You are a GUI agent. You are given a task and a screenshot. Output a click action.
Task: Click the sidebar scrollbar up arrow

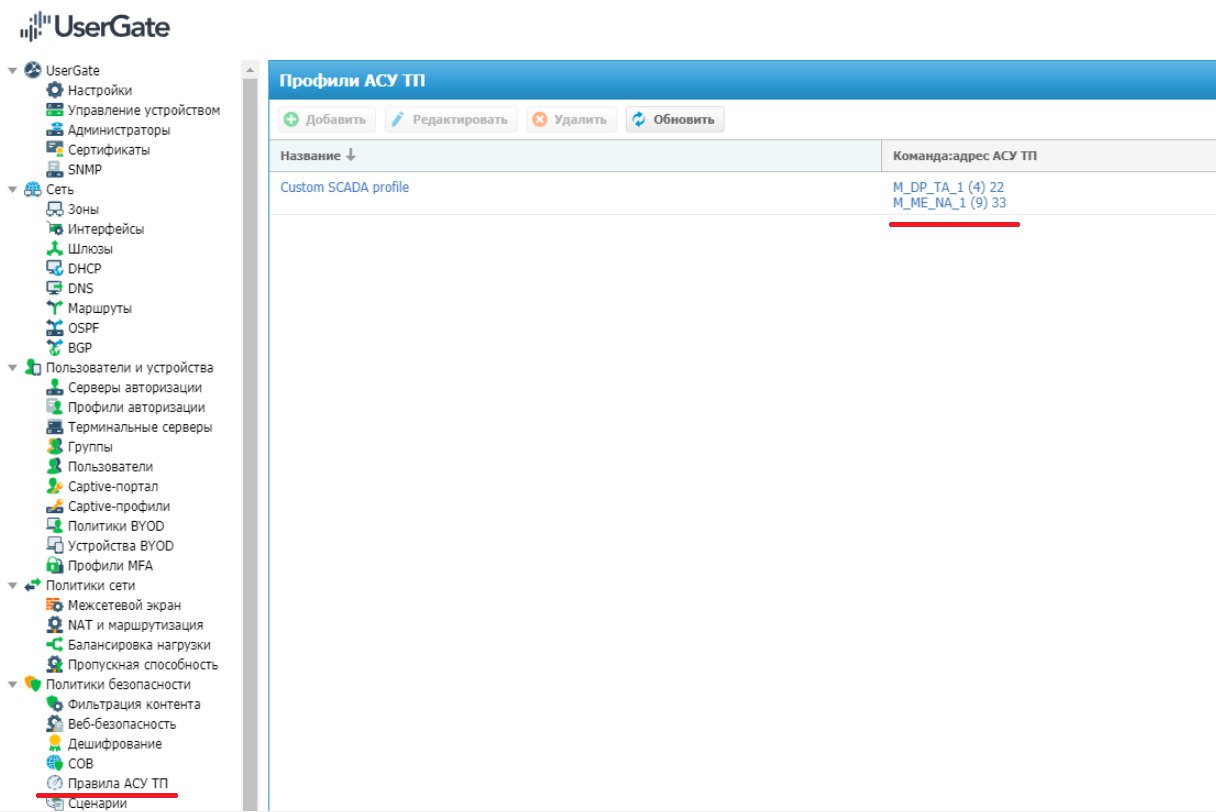click(250, 69)
